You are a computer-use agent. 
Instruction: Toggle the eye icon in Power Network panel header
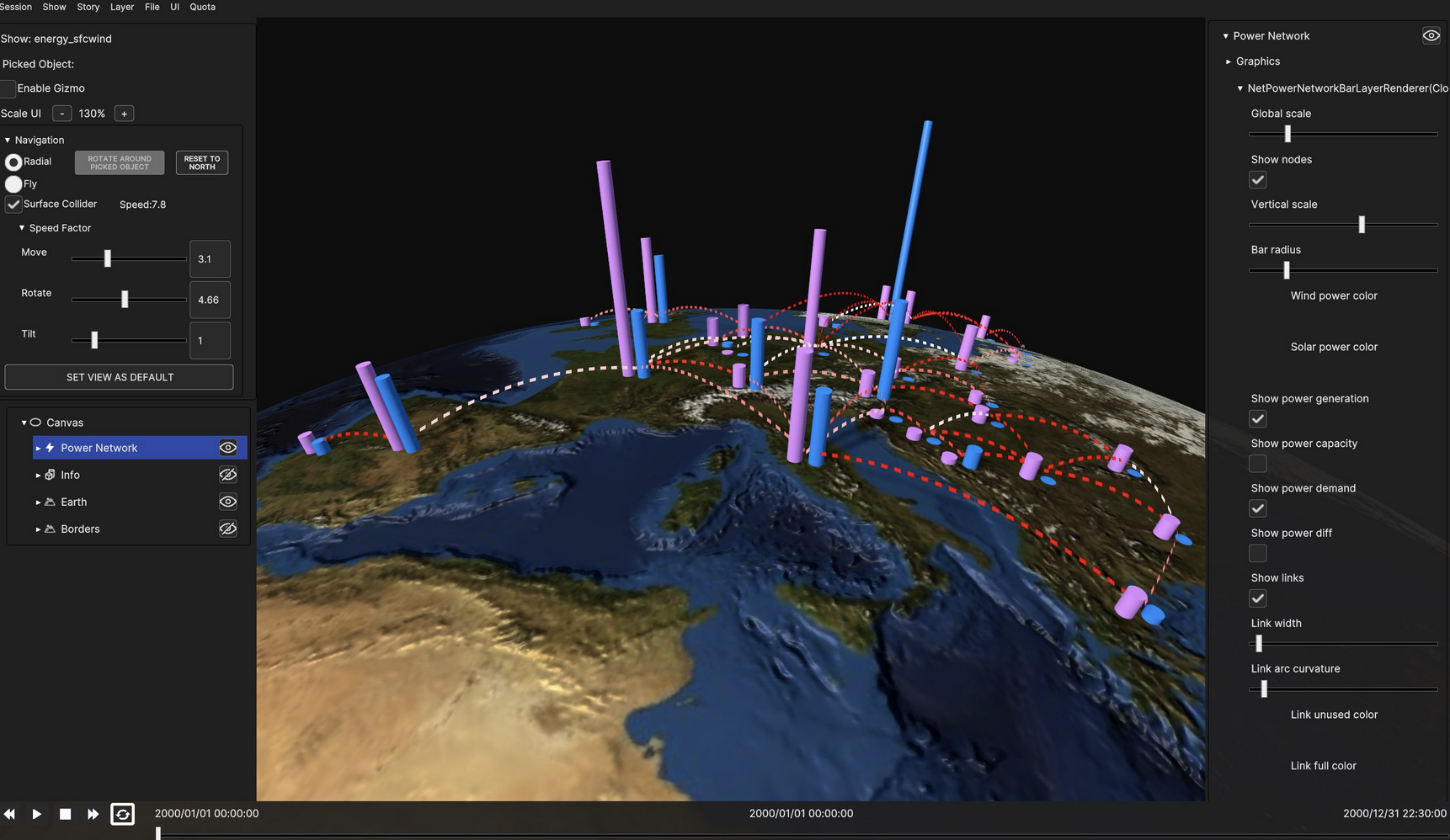pyautogui.click(x=1431, y=35)
